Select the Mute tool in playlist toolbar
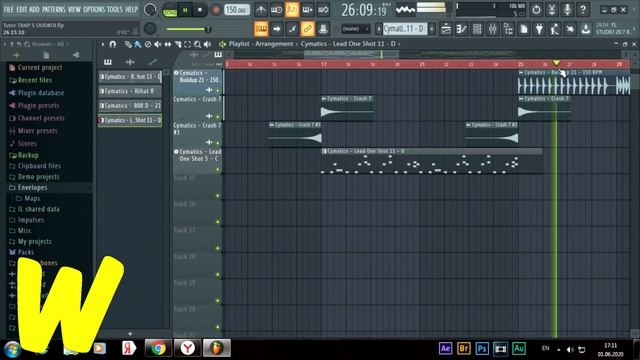Viewport: 640px width, 360px height. (x=158, y=44)
